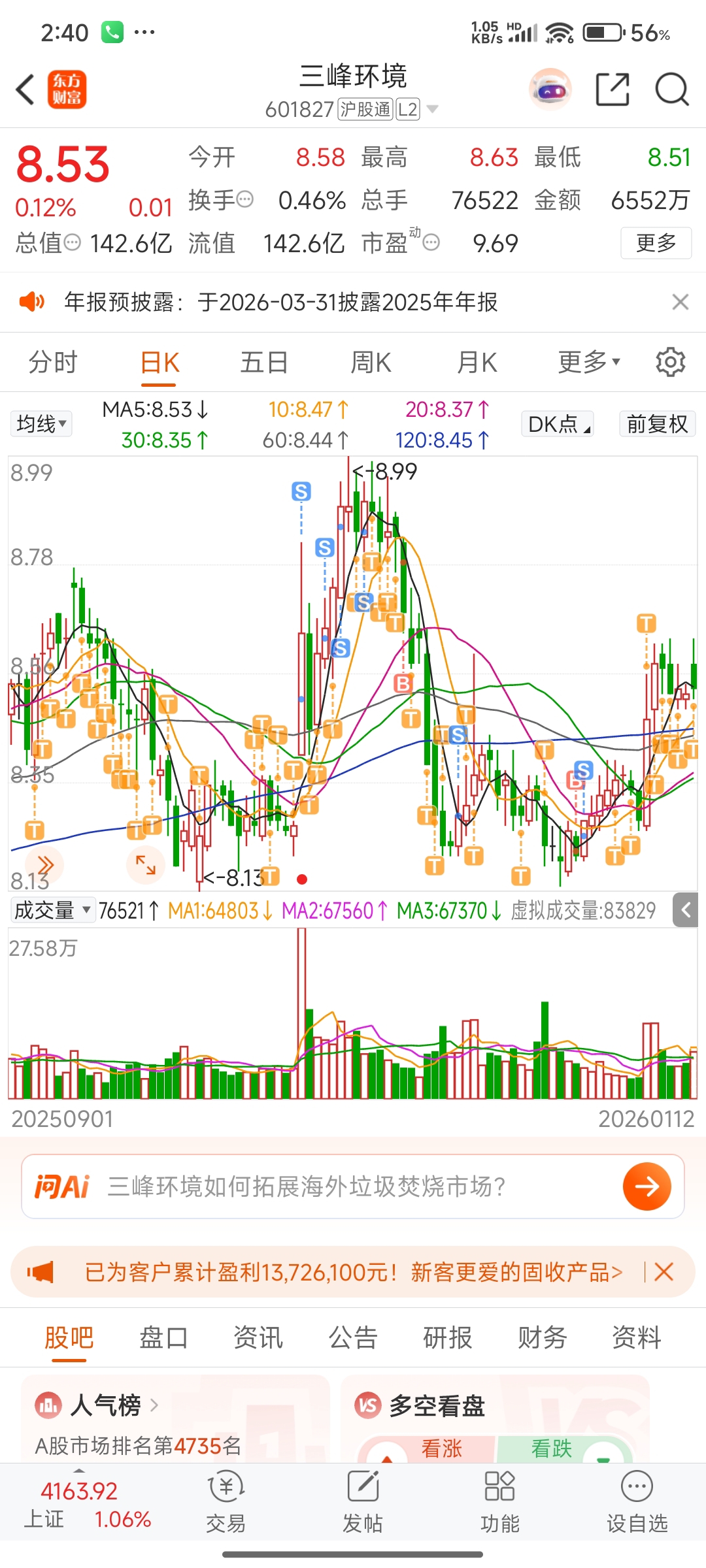The width and height of the screenshot is (706, 1568).
Task: Open the 固收产品 promotion link
Action: (x=354, y=1272)
